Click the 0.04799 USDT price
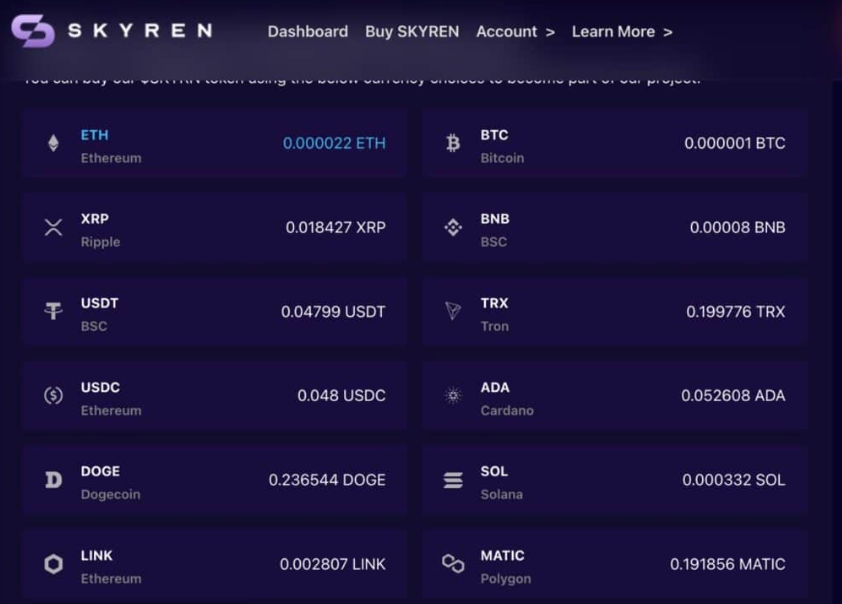This screenshot has width=842, height=604. 333,312
